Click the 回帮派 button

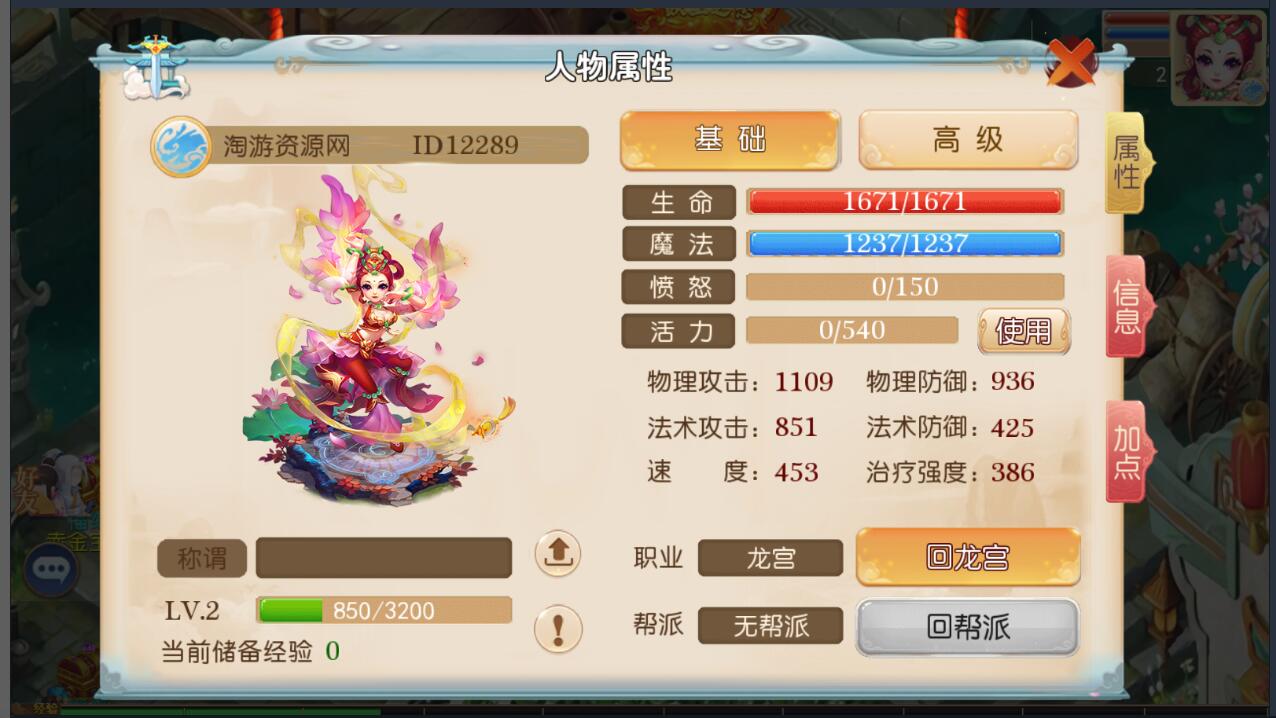[x=968, y=627]
